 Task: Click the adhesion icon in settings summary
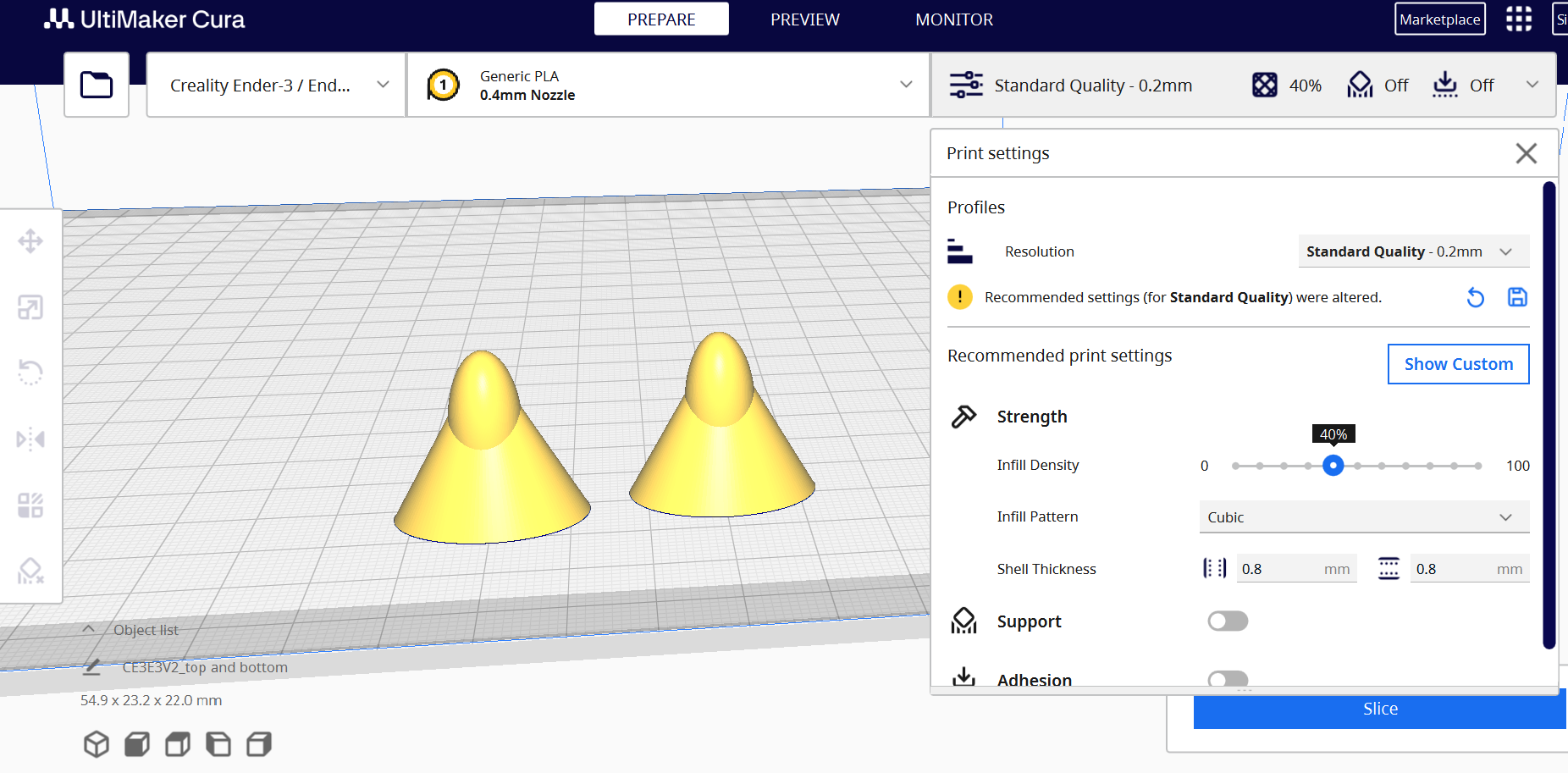[x=1445, y=85]
